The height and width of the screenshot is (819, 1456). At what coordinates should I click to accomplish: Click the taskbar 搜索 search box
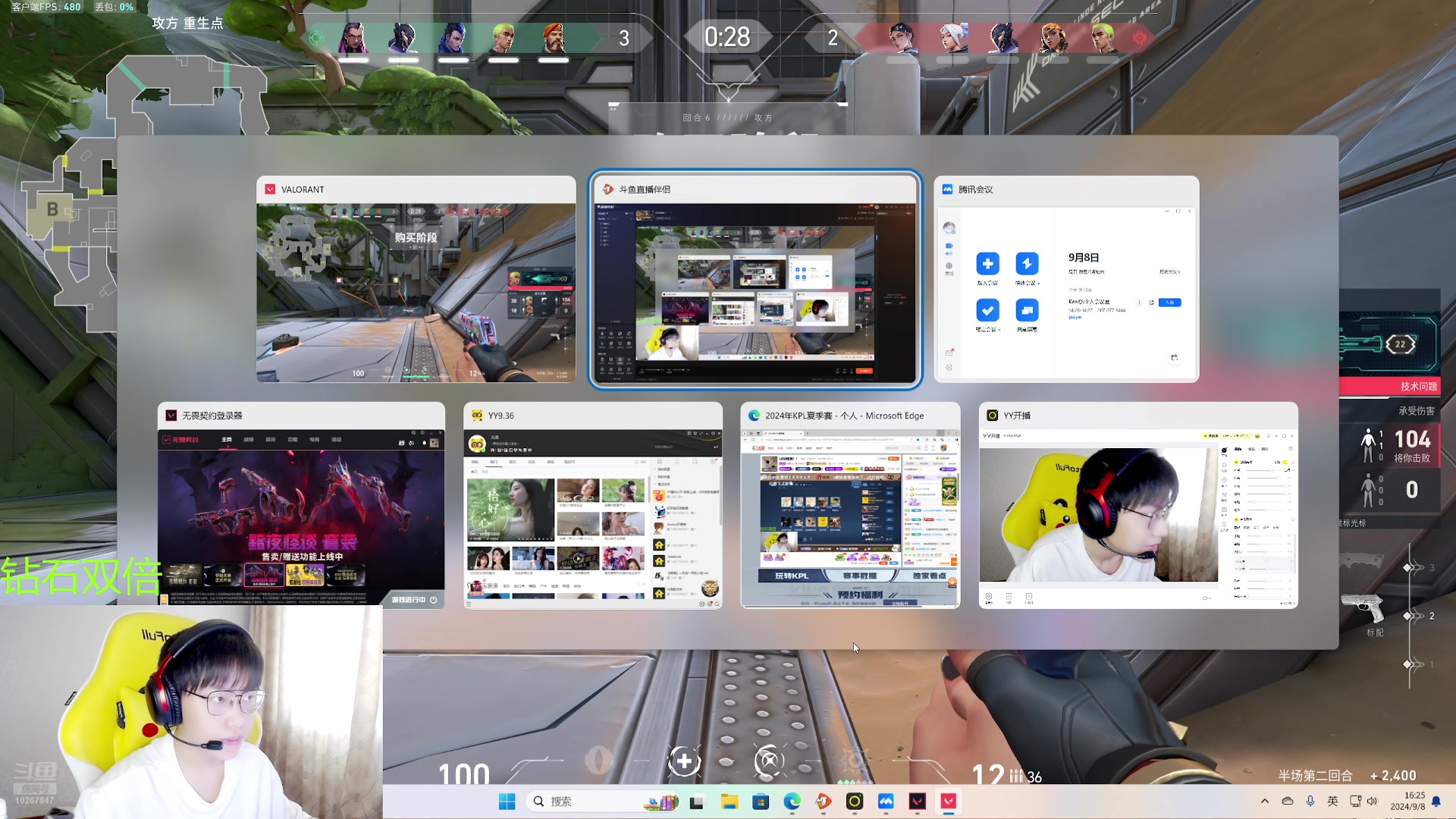tap(603, 802)
